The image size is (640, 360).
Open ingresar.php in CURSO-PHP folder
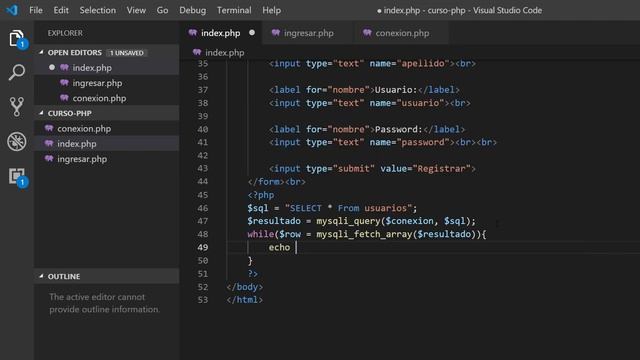pyautogui.click(x=107, y=159)
